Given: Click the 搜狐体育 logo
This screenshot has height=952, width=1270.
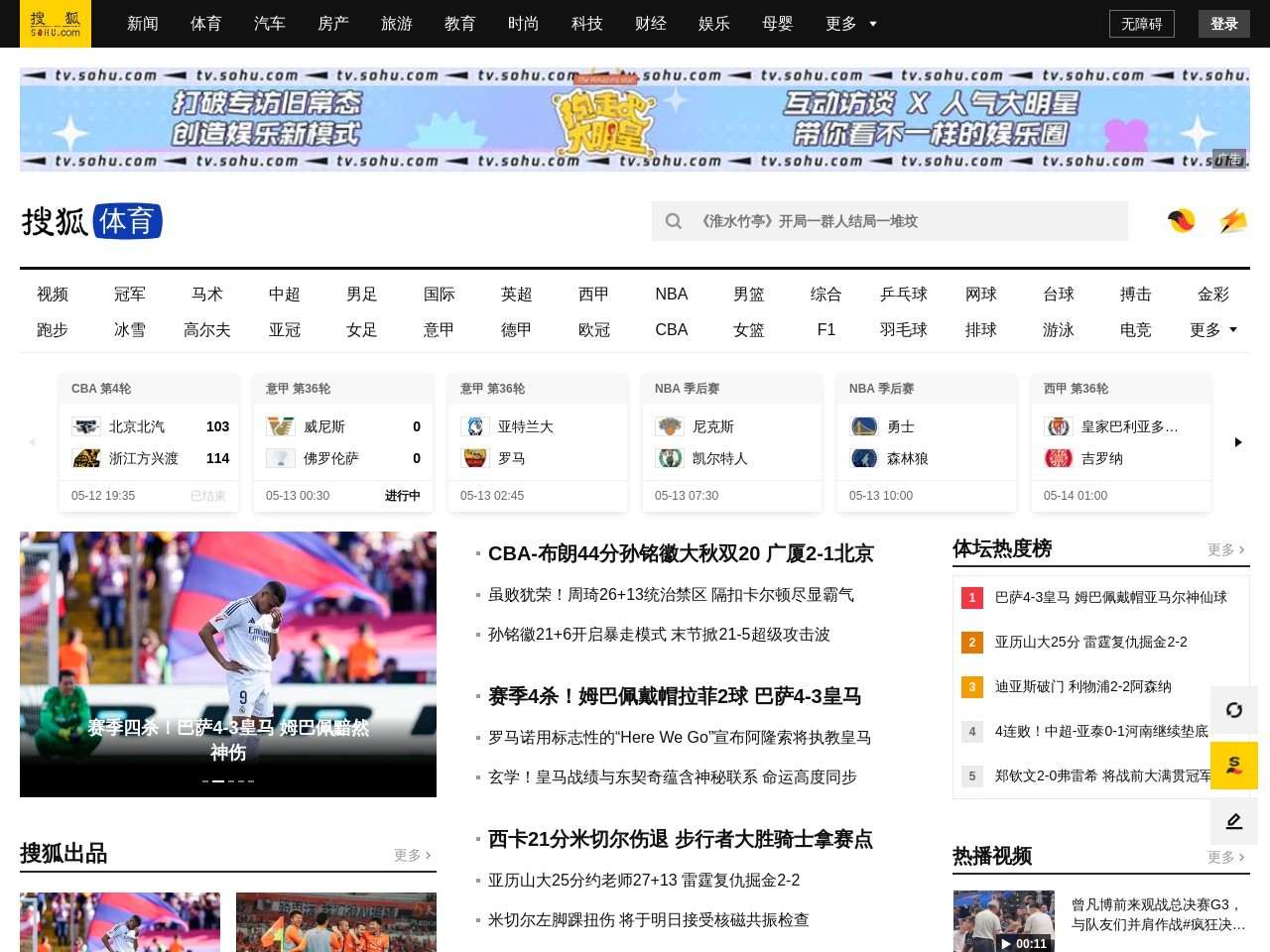Looking at the screenshot, I should click(x=91, y=221).
